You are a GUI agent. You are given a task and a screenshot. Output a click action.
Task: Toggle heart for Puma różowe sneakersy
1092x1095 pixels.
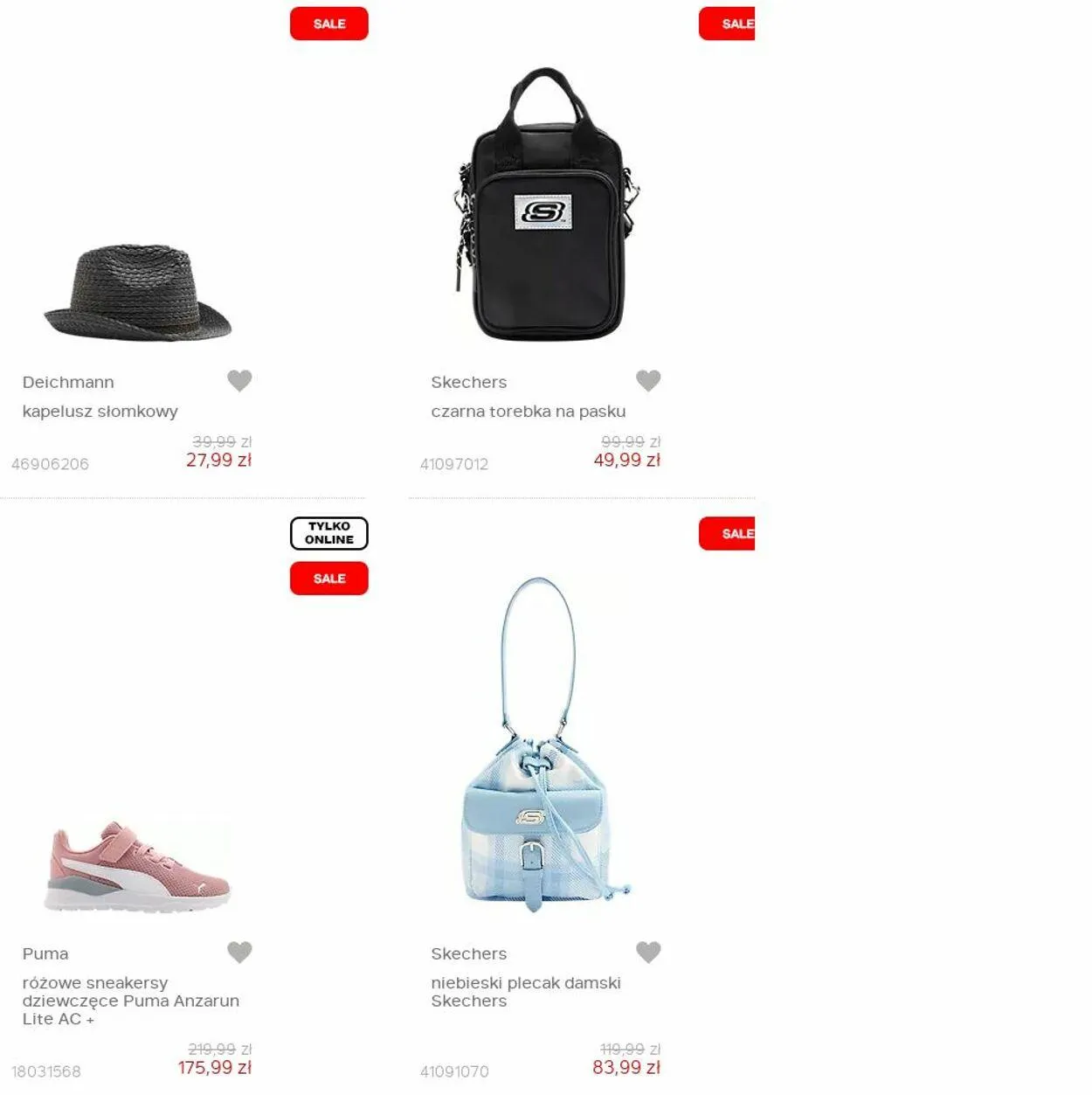pos(239,952)
